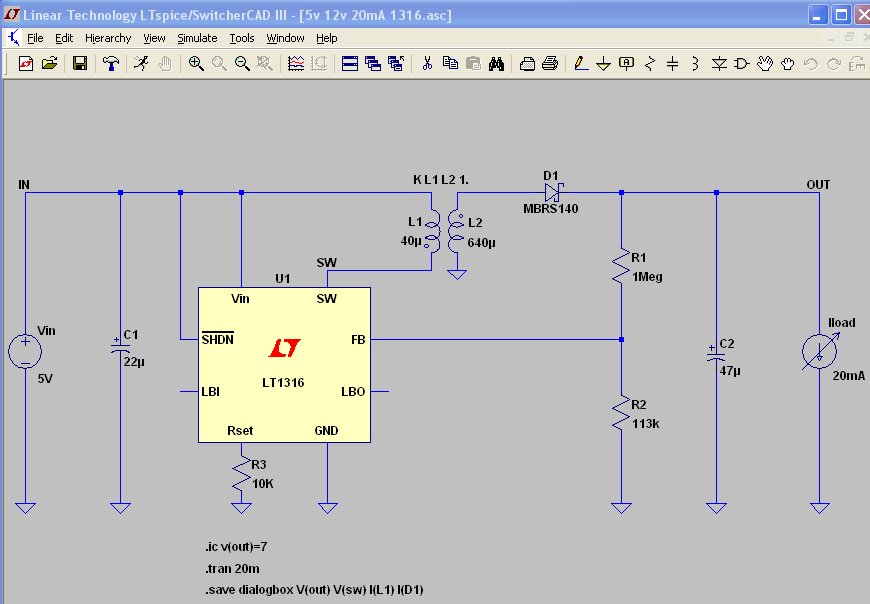Select the Vin voltage source symbol
The width and height of the screenshot is (870, 604).
25,351
